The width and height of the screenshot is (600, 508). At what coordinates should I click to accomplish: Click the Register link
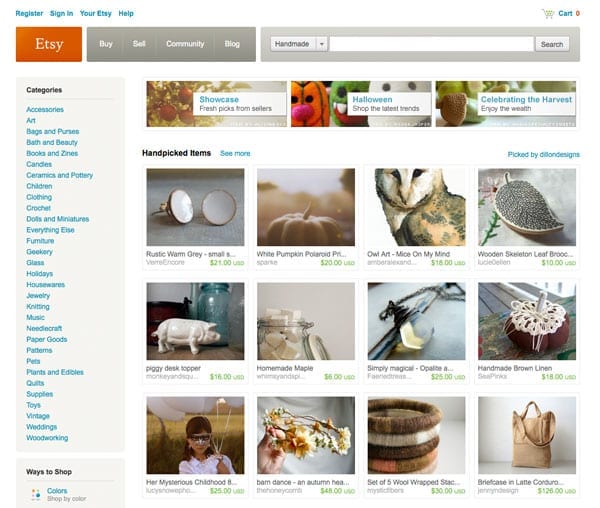coord(29,13)
